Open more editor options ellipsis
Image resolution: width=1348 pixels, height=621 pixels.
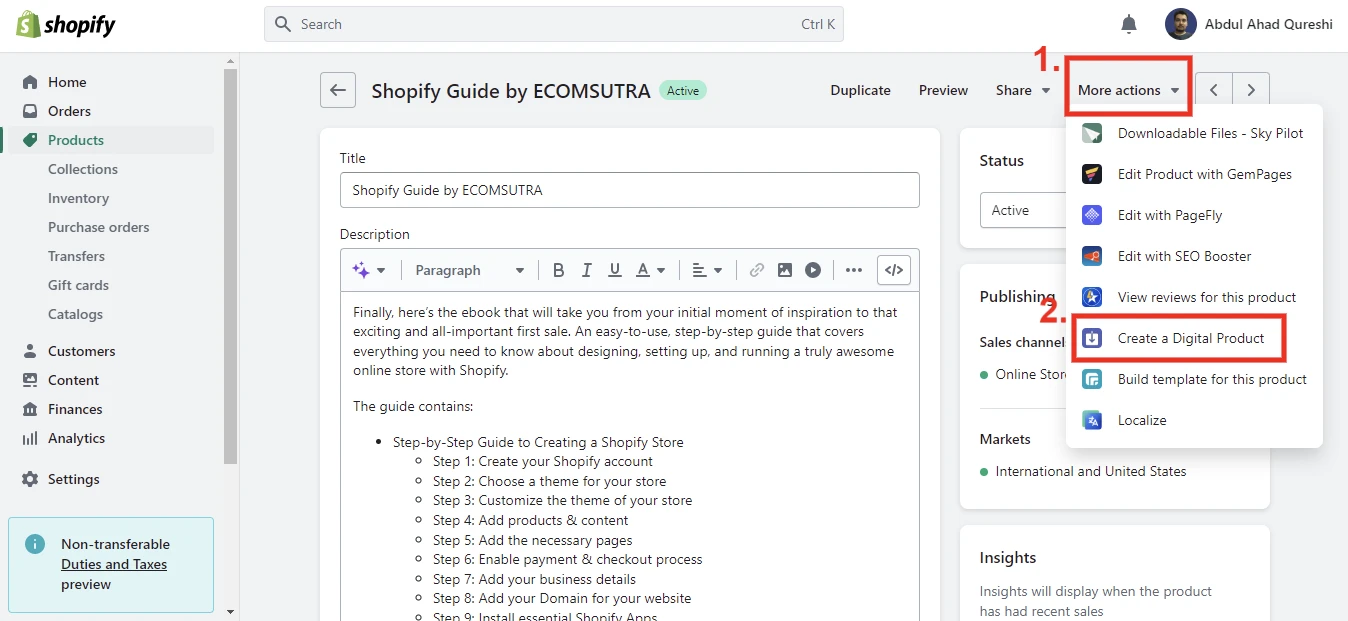point(853,270)
